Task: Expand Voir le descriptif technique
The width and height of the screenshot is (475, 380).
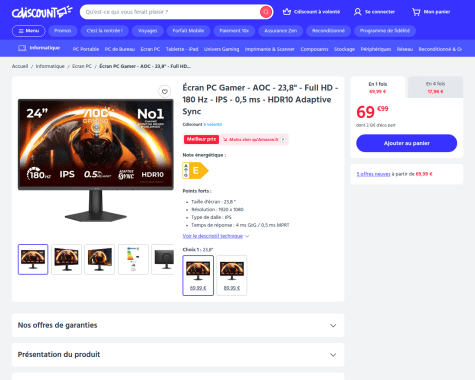Action: pos(216,236)
